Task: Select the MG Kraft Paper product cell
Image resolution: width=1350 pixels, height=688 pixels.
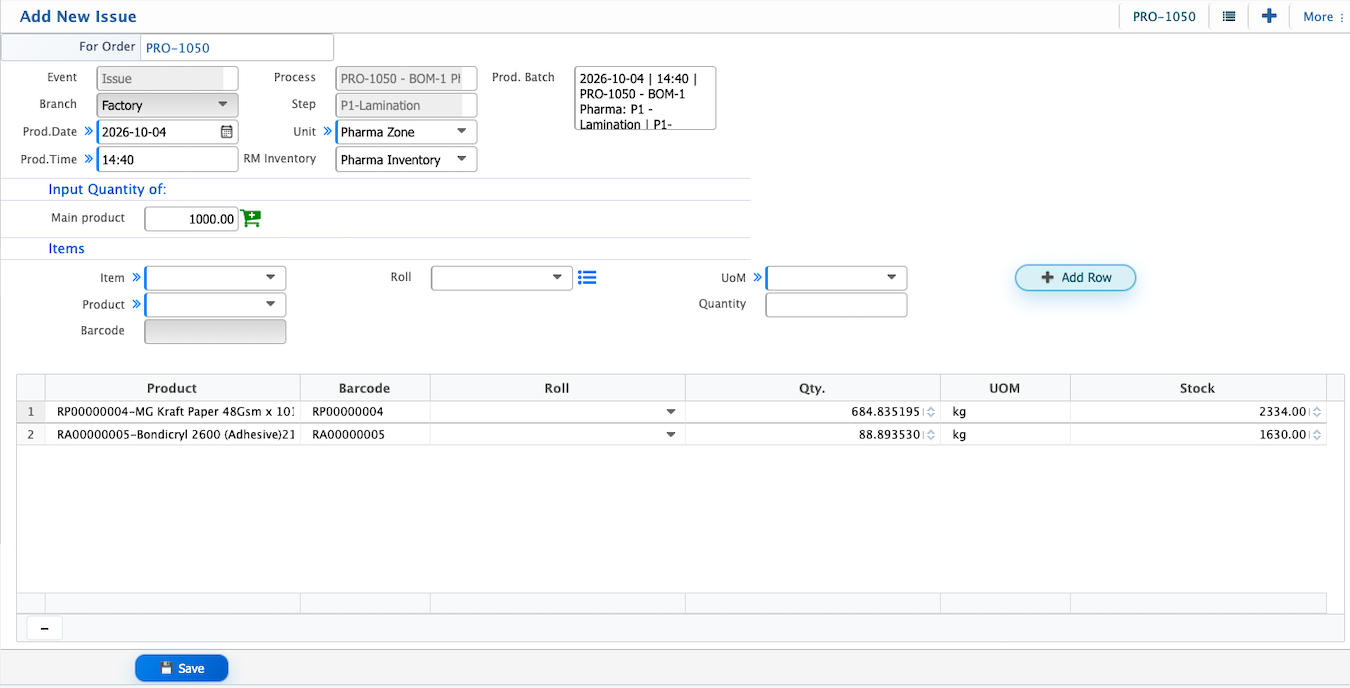Action: pos(173,411)
